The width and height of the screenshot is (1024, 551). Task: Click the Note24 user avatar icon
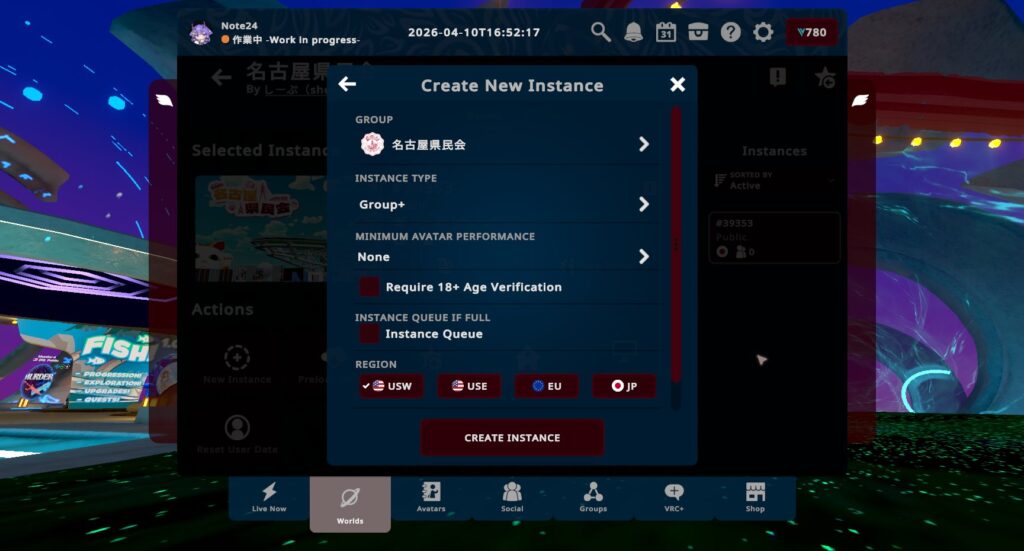point(201,33)
